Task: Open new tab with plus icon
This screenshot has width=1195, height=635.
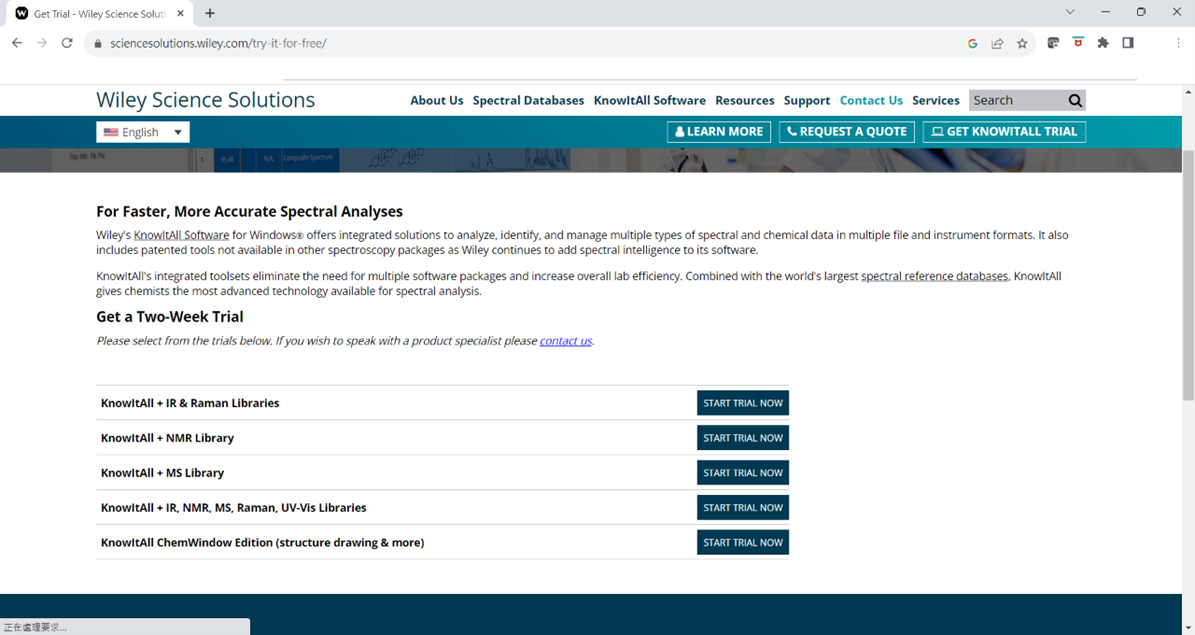Action: pos(210,13)
